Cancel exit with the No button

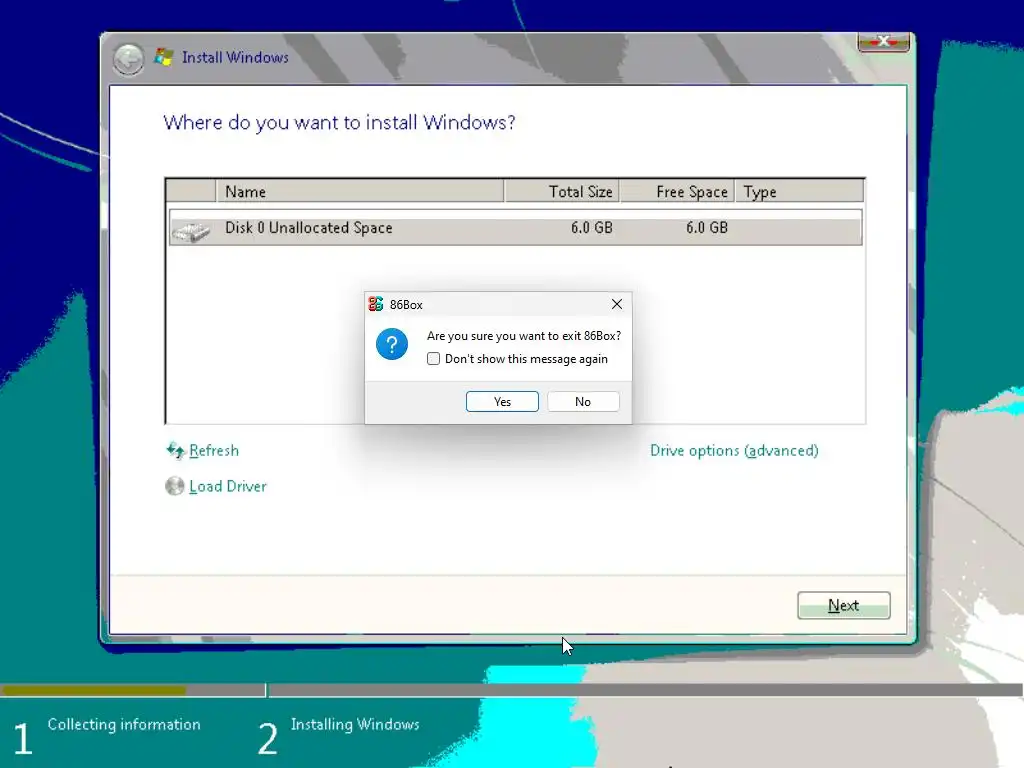pyautogui.click(x=583, y=402)
